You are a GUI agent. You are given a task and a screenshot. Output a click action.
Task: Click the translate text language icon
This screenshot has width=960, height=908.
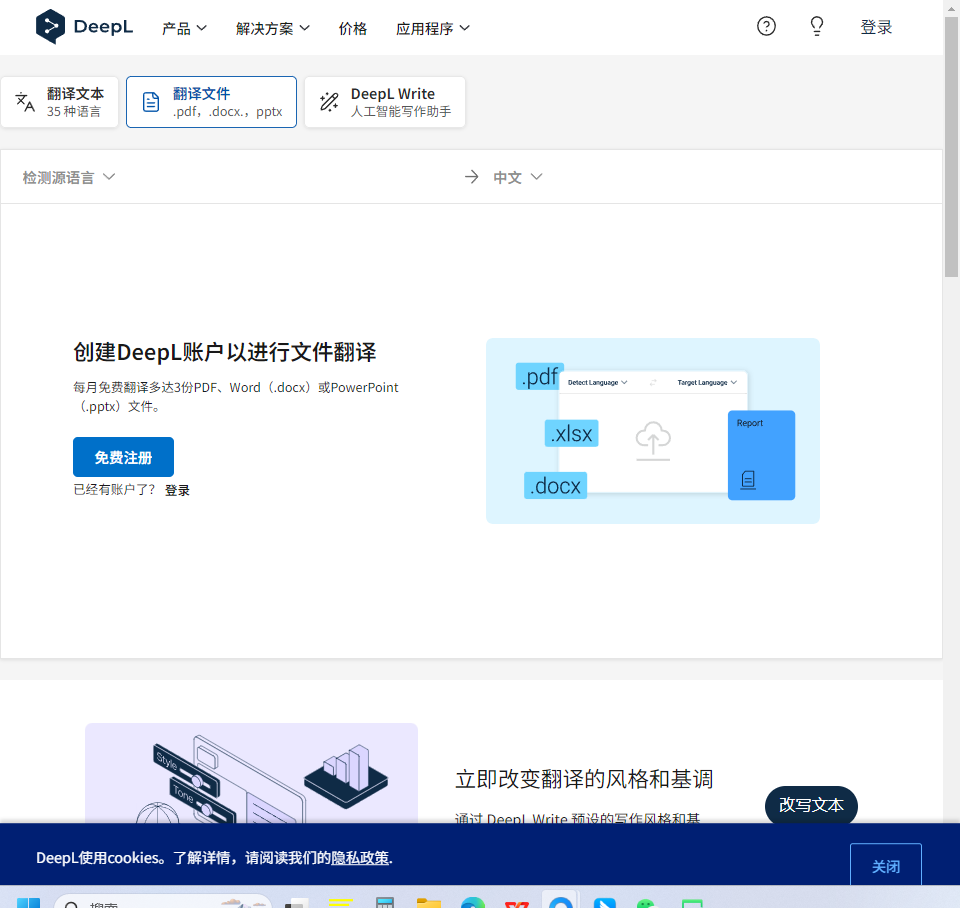(x=25, y=102)
